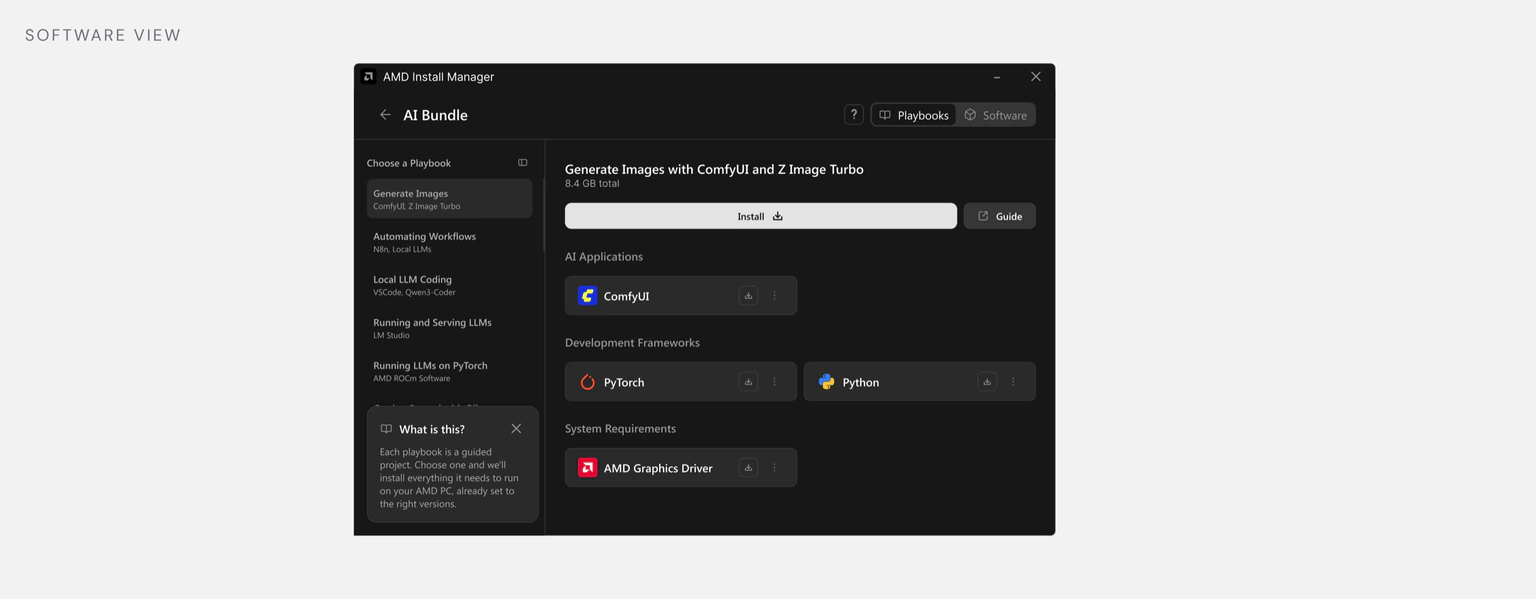Download Python using its download icon
1536x599 pixels.
click(987, 382)
